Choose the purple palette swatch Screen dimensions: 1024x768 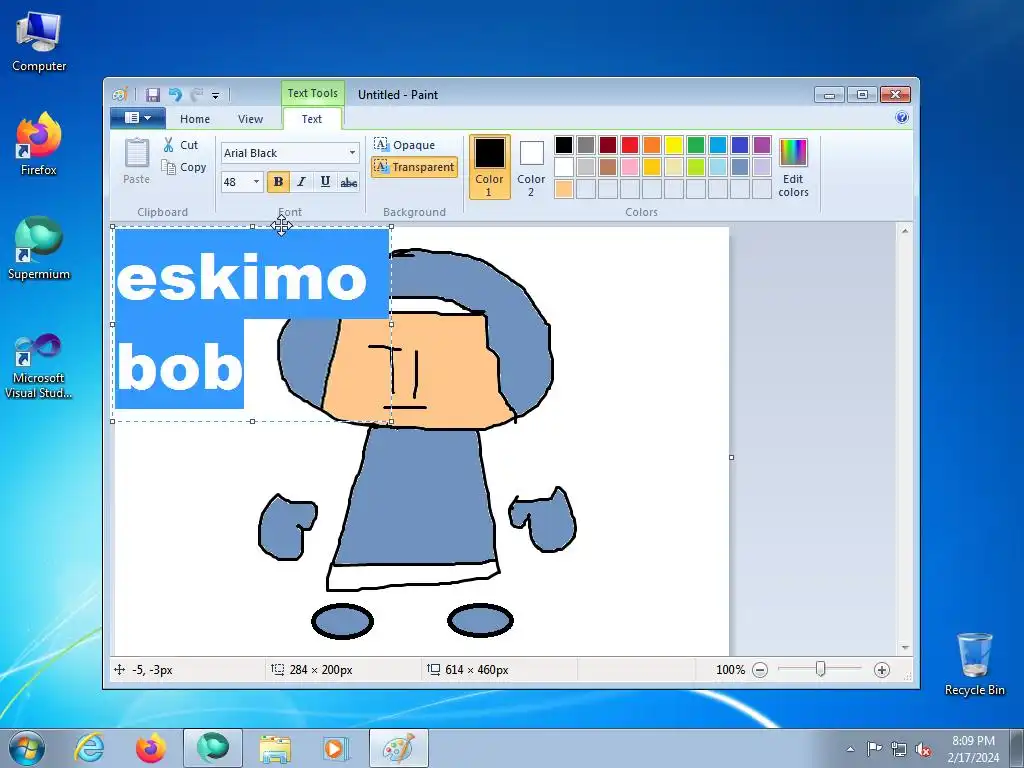tap(761, 145)
